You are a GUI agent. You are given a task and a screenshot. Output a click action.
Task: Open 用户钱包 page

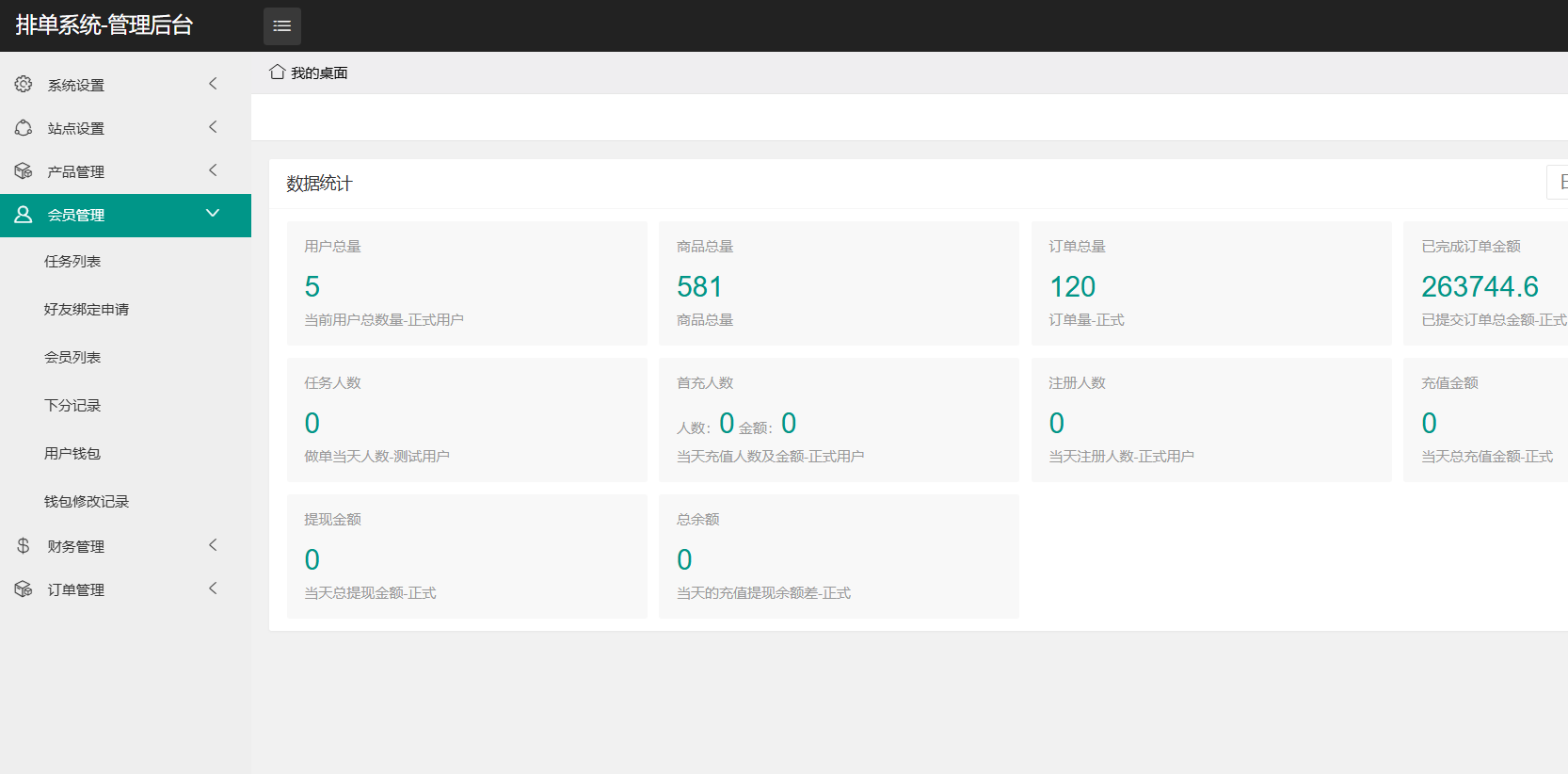tap(72, 454)
